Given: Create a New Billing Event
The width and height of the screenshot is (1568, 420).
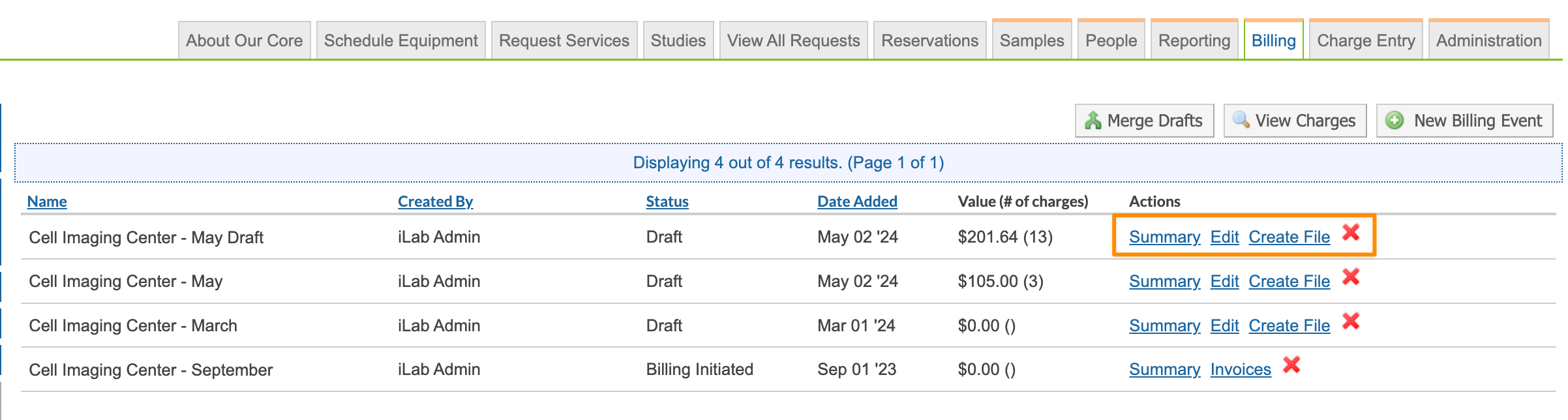Looking at the screenshot, I should click(1464, 121).
